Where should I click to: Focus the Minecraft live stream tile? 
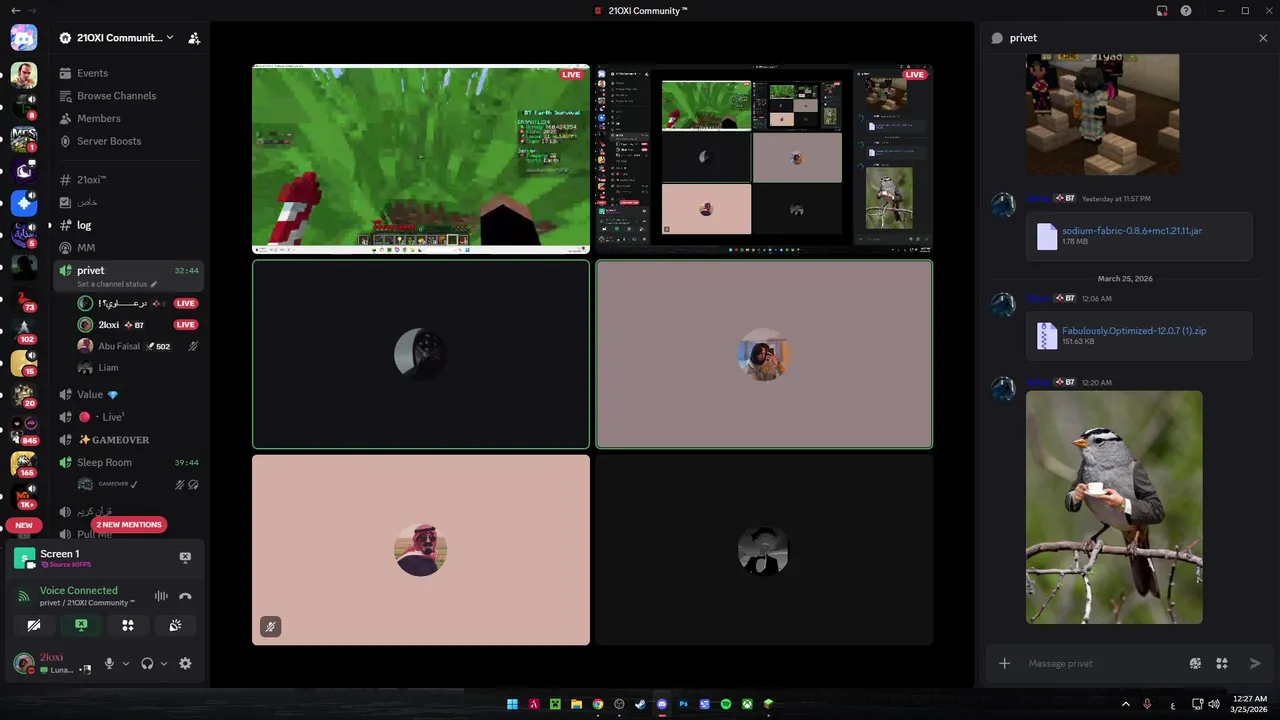point(421,159)
